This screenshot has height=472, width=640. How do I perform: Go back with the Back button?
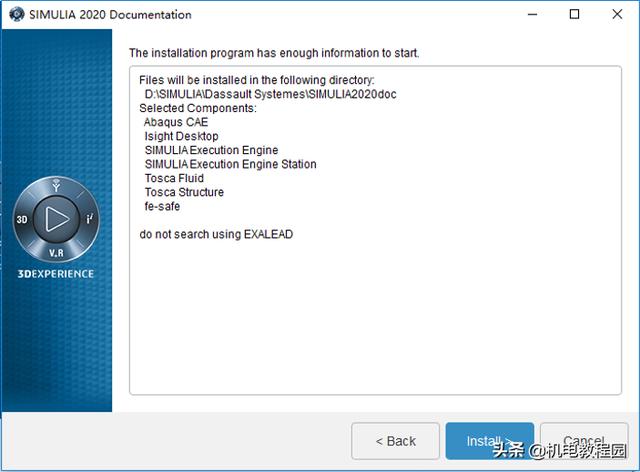(395, 441)
